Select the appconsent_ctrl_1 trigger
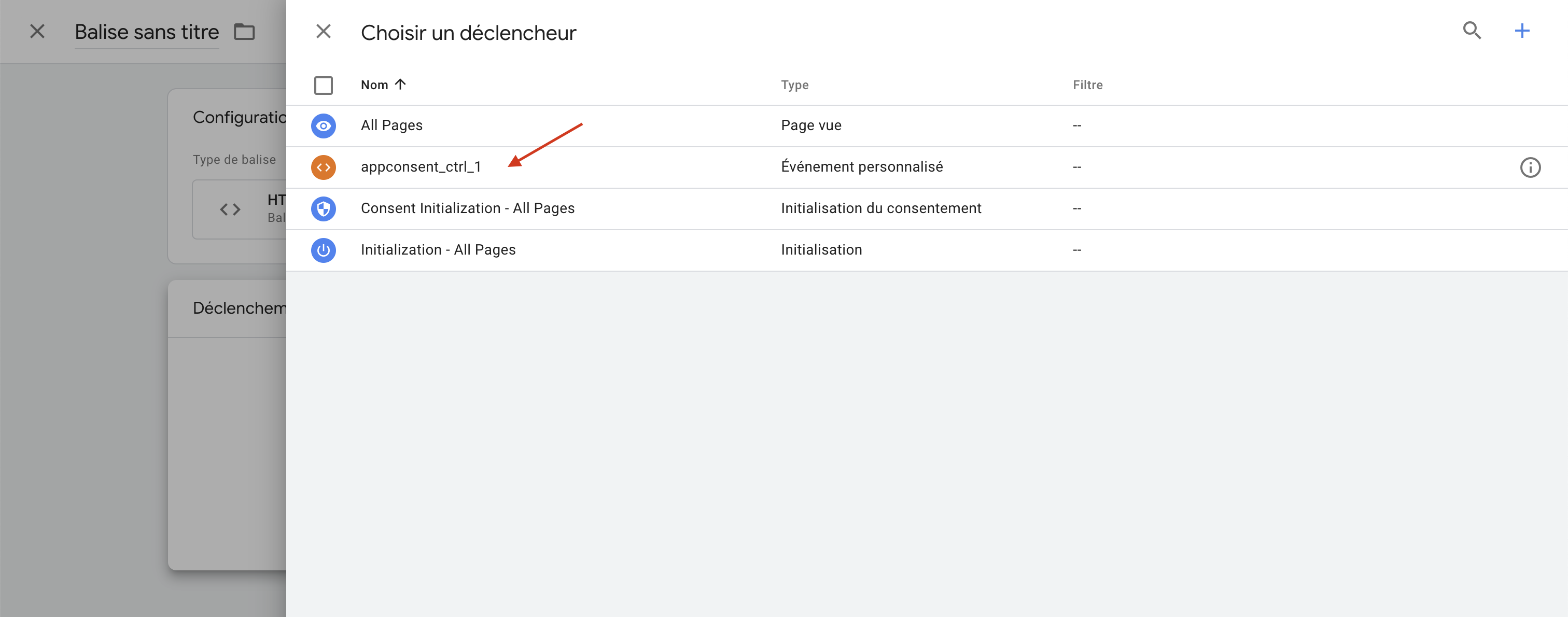Screen dimensions: 1568x617 click(x=421, y=166)
